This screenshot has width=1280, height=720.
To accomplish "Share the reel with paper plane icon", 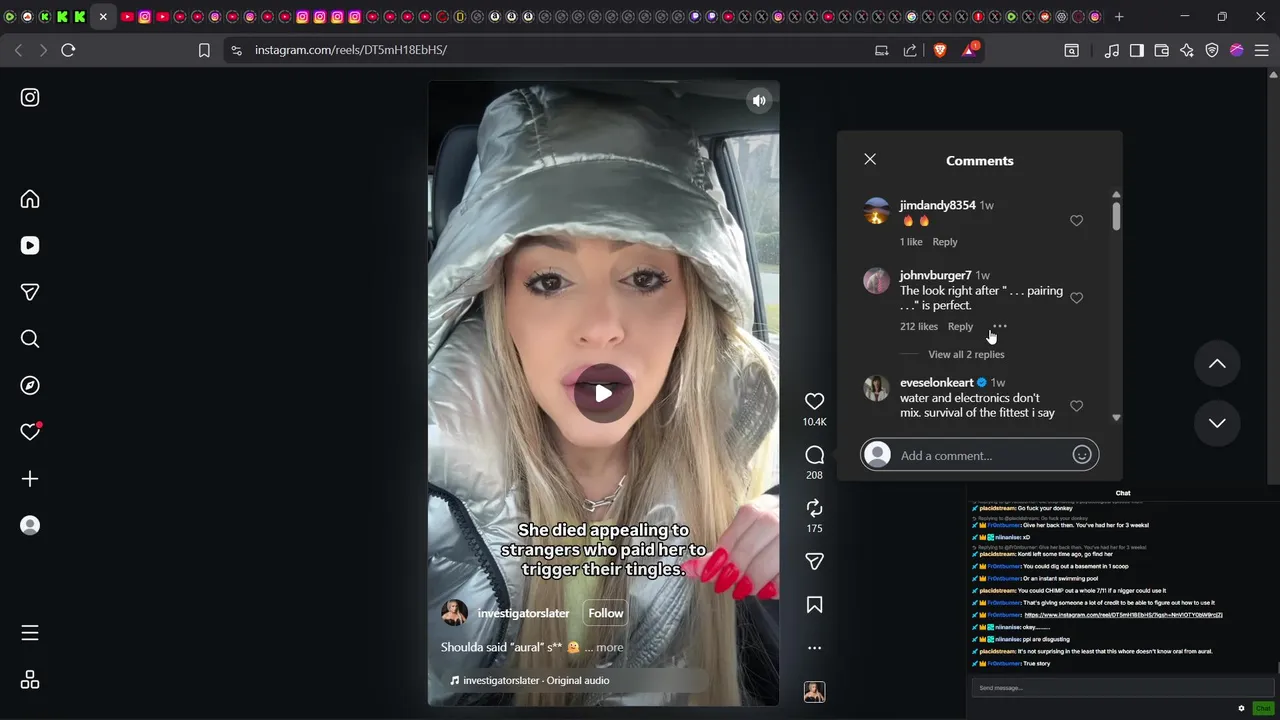I will [x=814, y=562].
